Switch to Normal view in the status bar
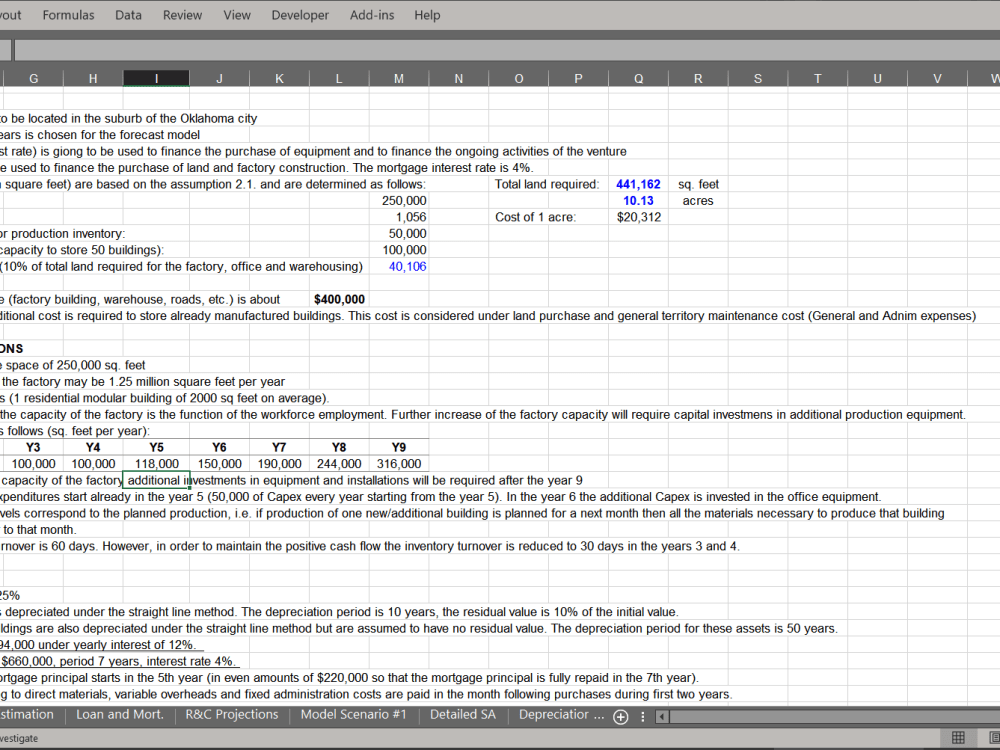The height and width of the screenshot is (750, 1000). pyautogui.click(x=957, y=737)
